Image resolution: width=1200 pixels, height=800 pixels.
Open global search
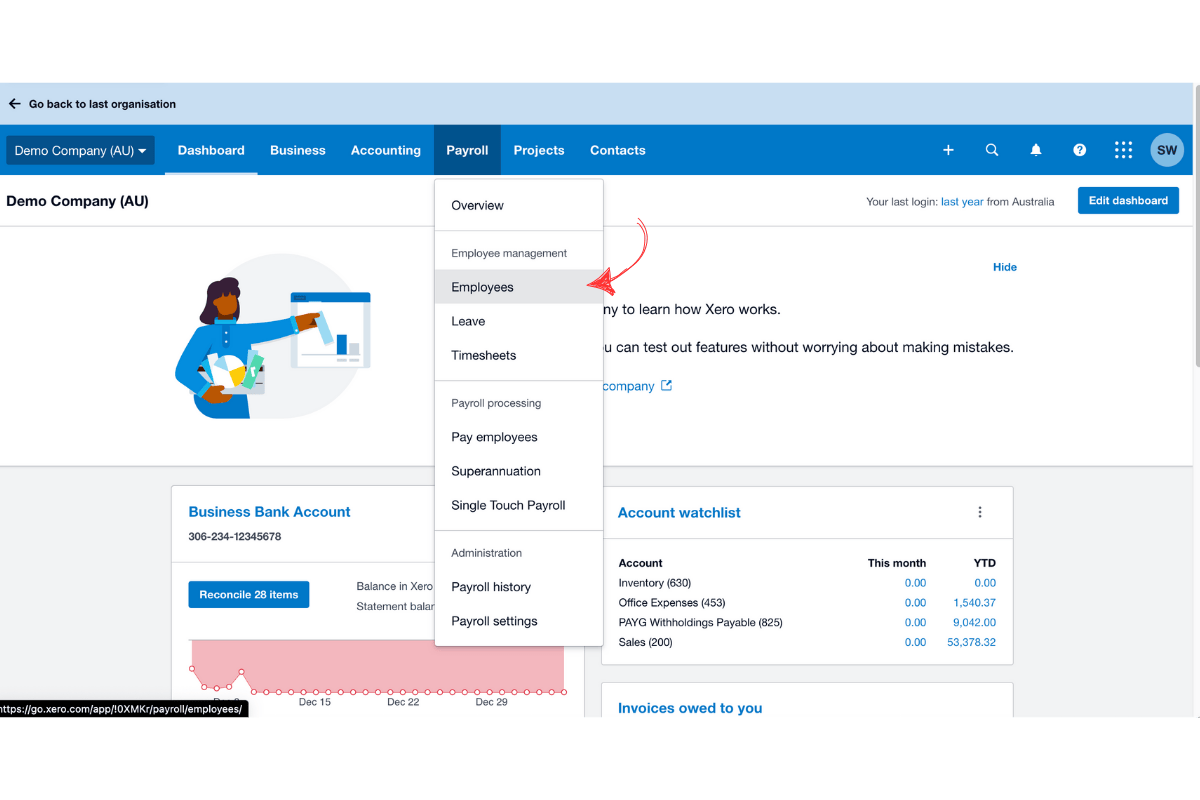point(992,149)
